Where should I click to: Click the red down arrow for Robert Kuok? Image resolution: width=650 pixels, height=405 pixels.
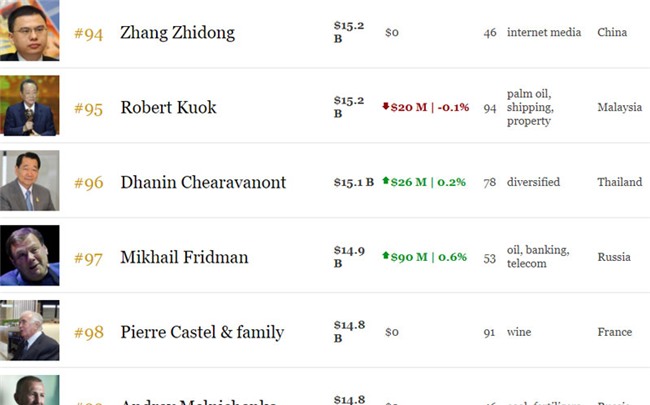386,107
